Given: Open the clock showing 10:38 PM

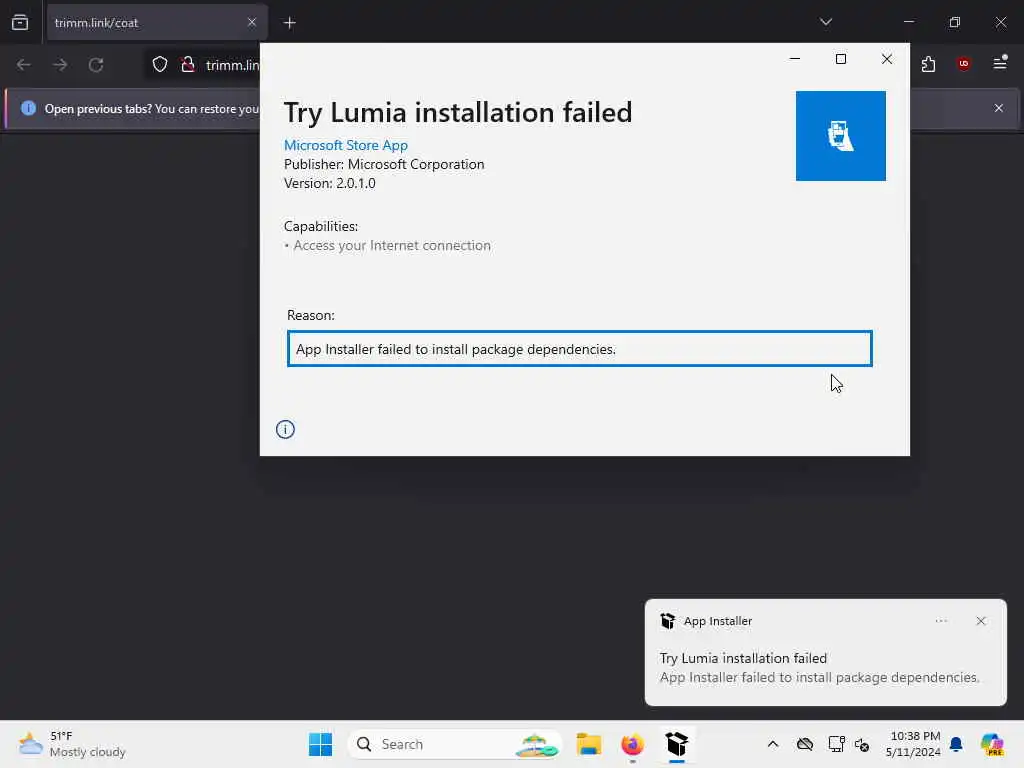Looking at the screenshot, I should [913, 744].
